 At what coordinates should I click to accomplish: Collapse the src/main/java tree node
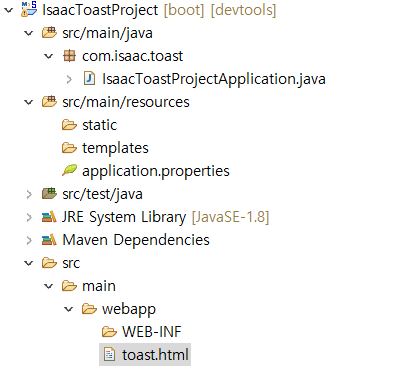29,33
